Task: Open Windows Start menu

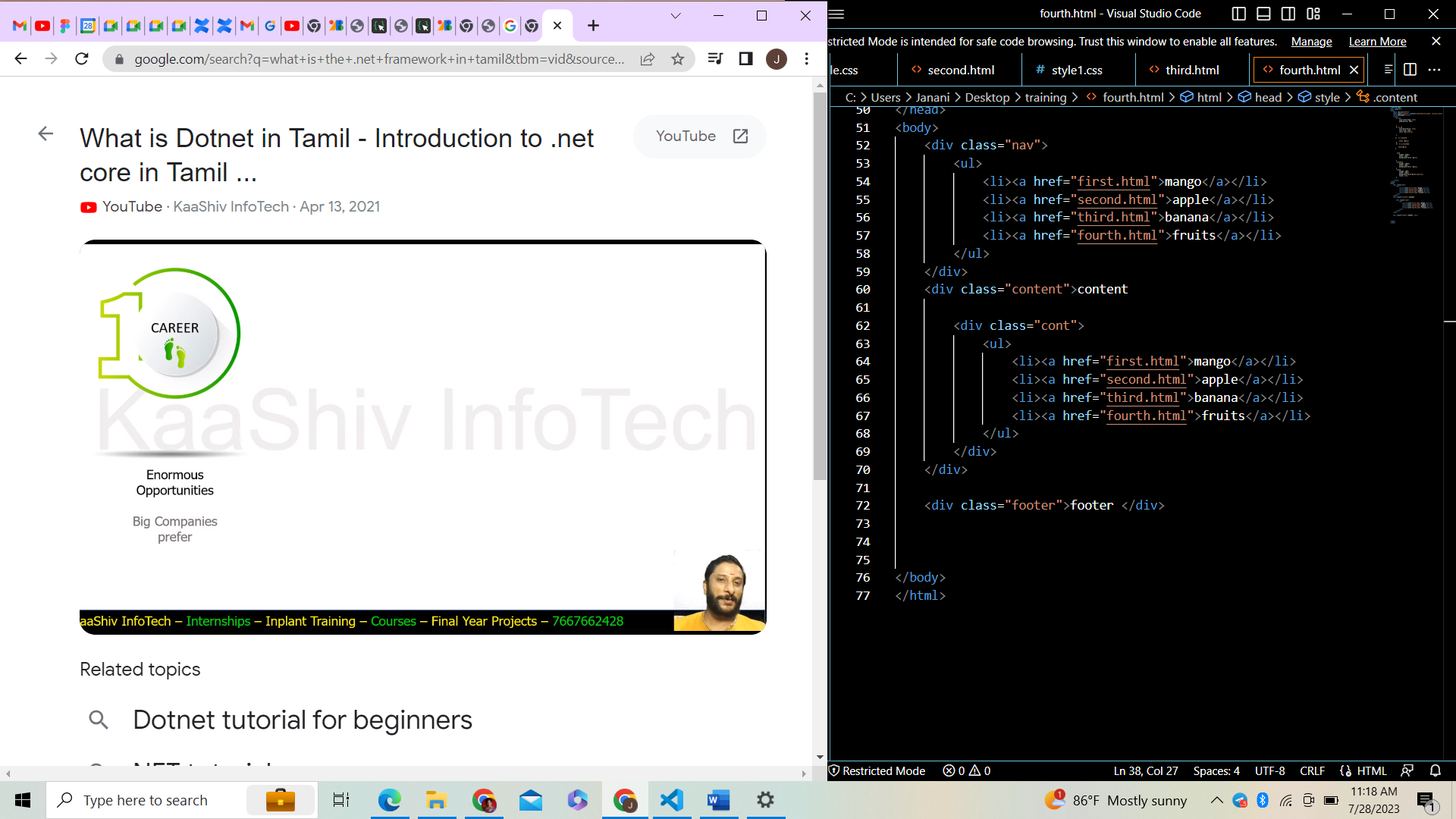Action: pos(22,800)
